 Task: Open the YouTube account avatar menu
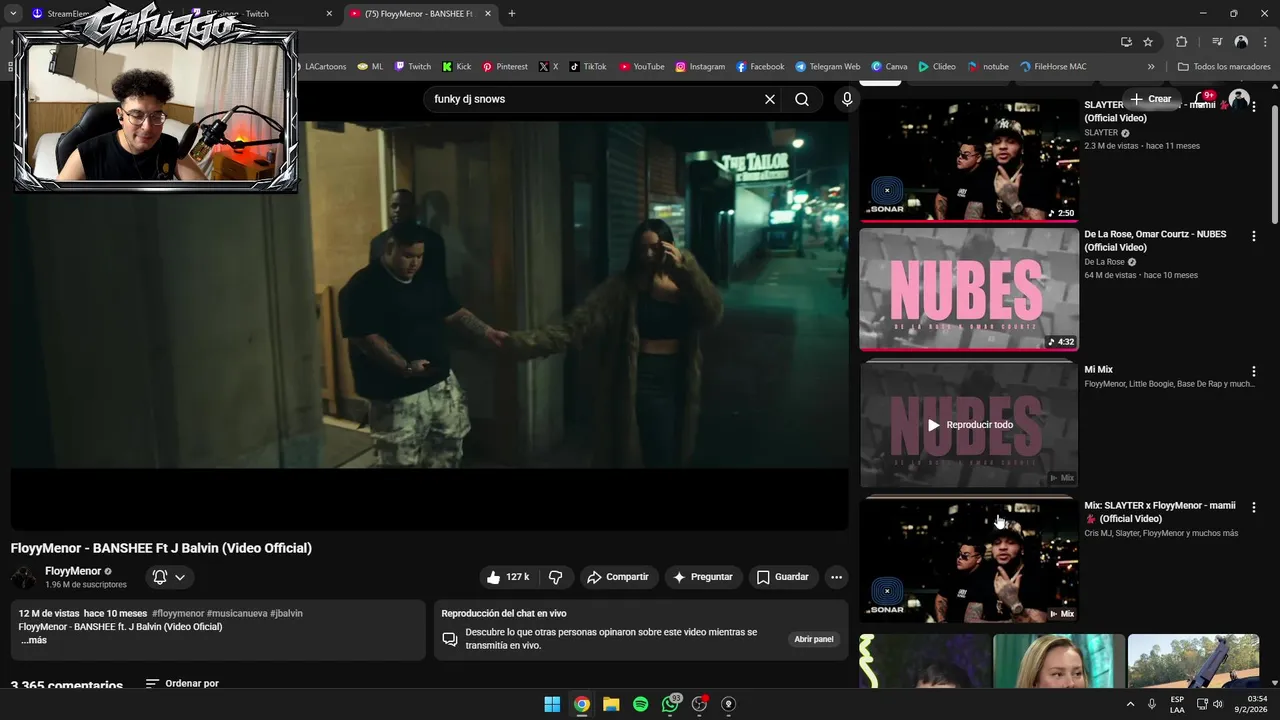[x=1239, y=99]
